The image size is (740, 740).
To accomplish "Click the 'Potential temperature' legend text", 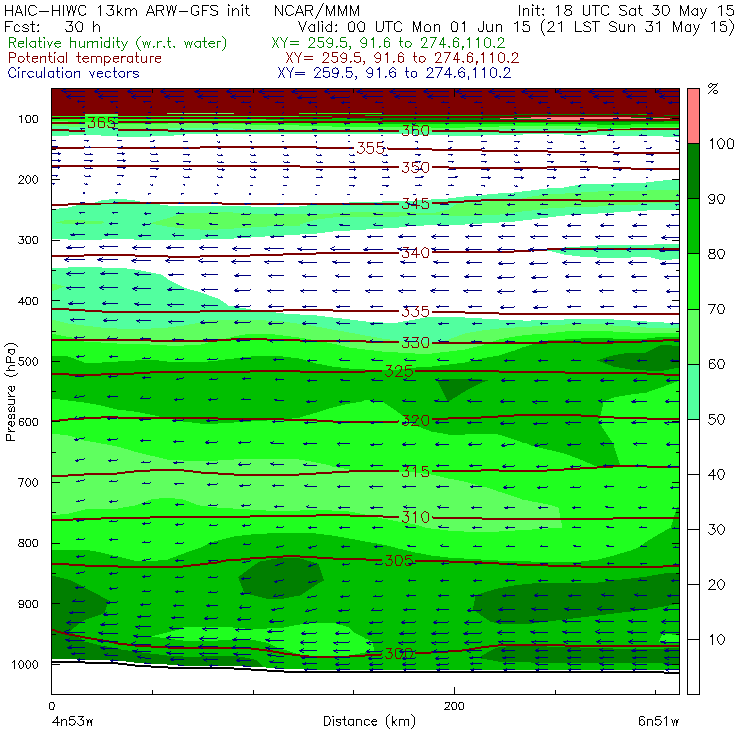I will (85, 58).
